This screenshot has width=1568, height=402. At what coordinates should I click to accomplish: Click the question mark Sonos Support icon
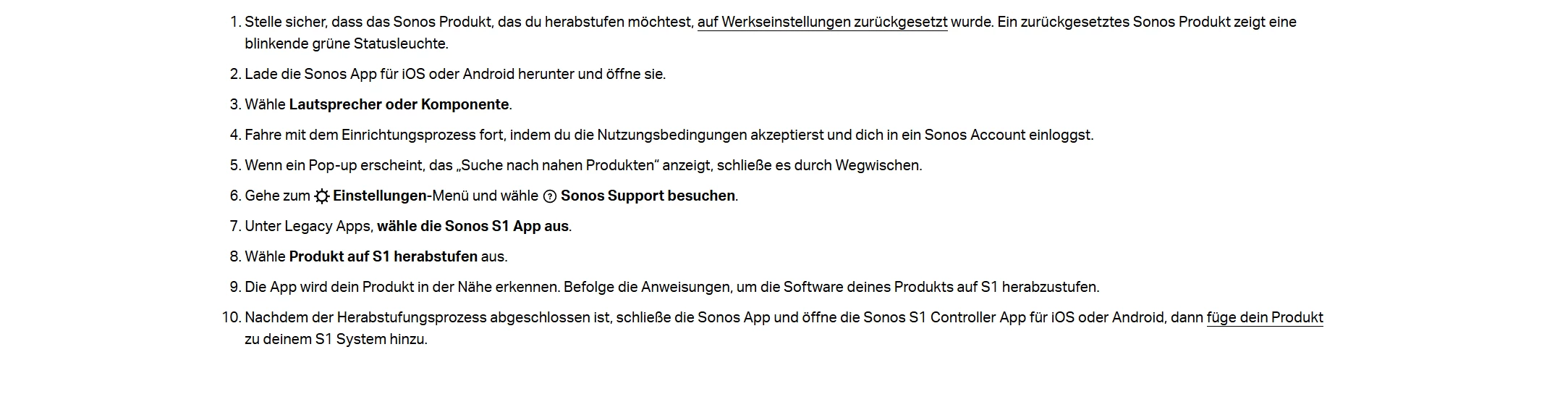click(x=550, y=196)
